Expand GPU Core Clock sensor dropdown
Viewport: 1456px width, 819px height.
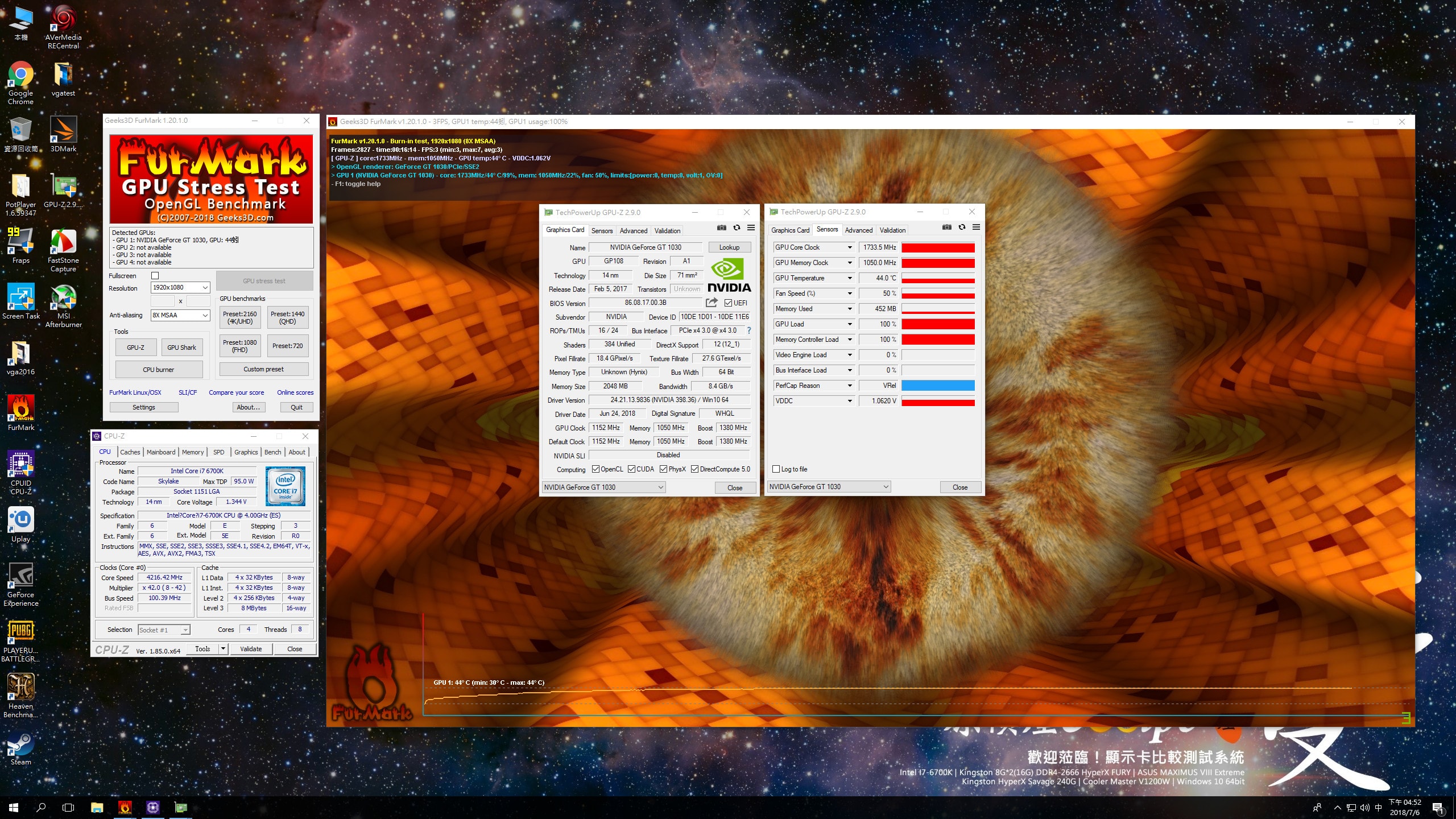pos(850,247)
